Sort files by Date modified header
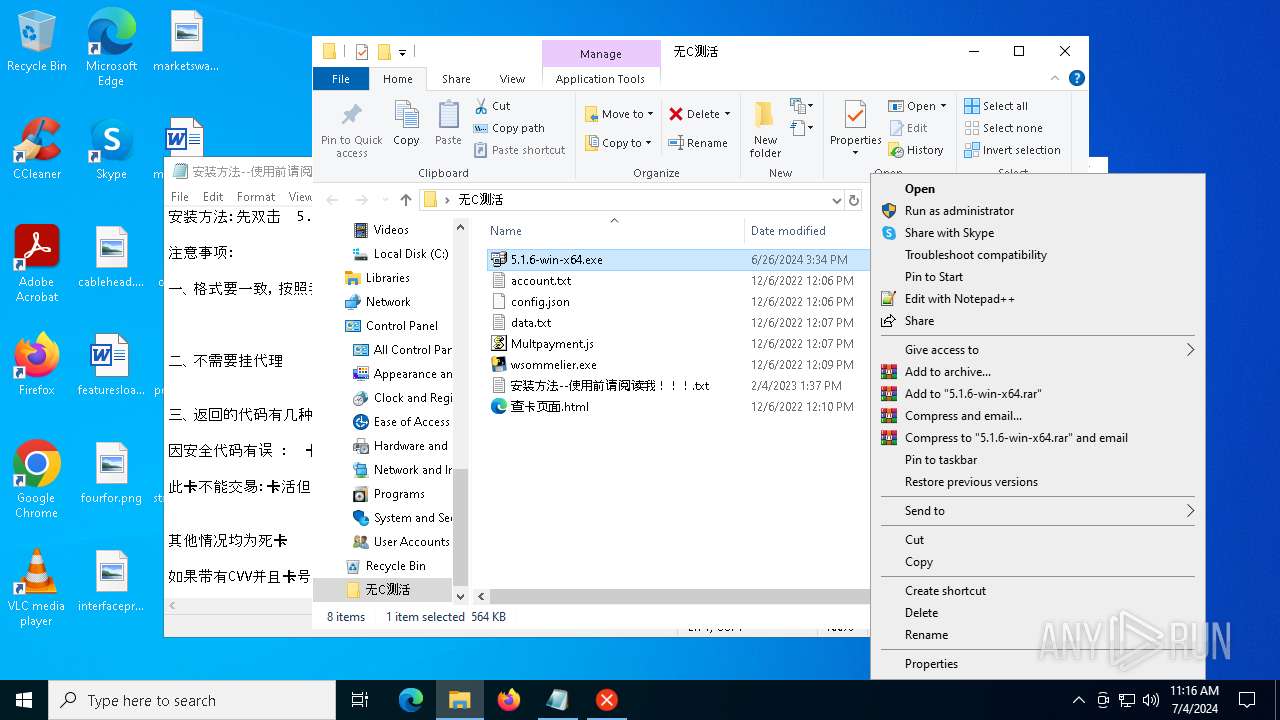1280x720 pixels. coord(788,231)
